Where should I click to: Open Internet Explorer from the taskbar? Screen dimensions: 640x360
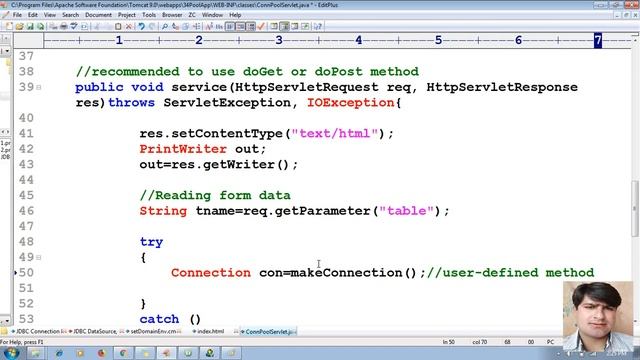[58, 353]
